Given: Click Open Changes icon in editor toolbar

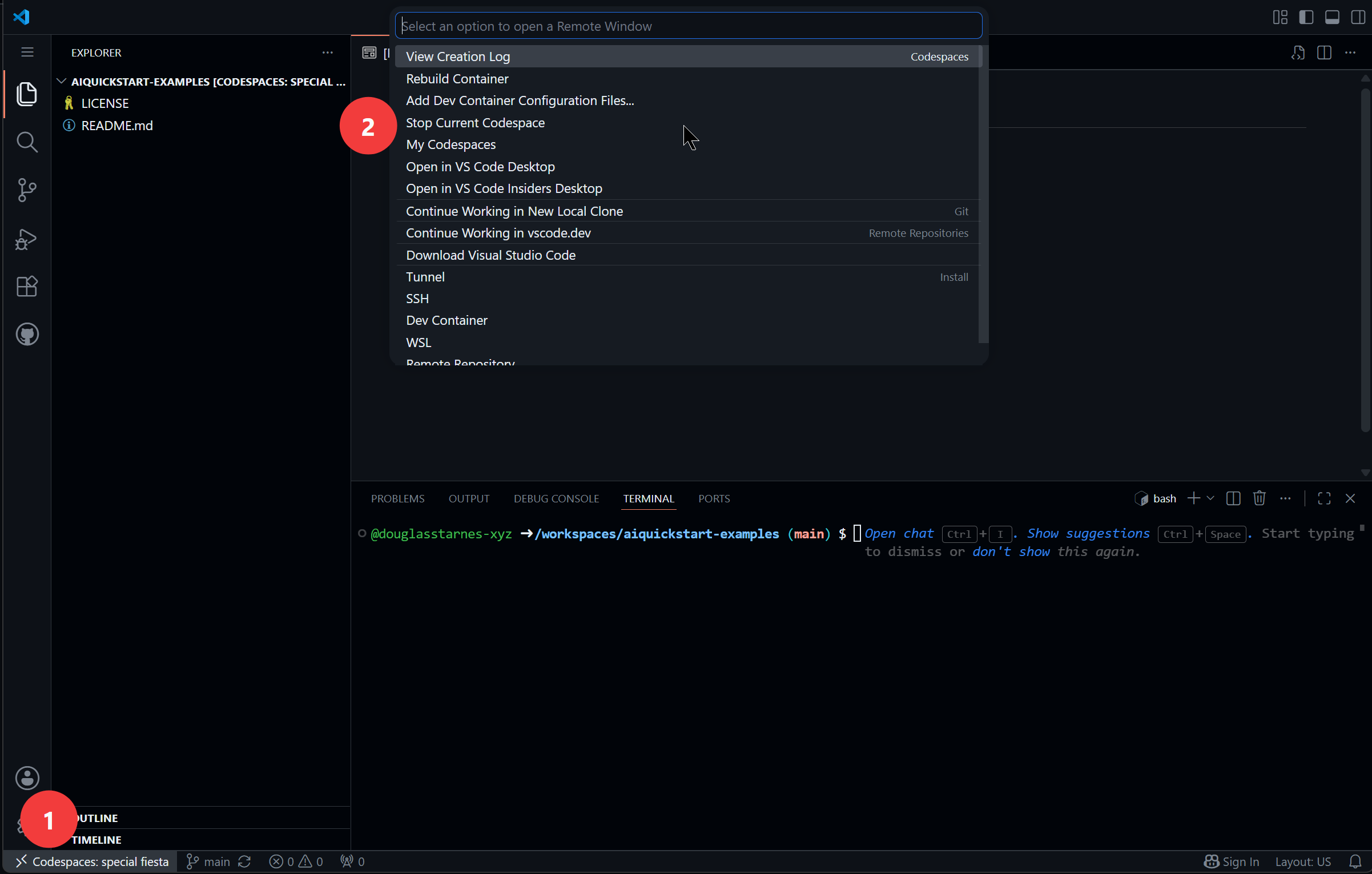Looking at the screenshot, I should point(1298,53).
